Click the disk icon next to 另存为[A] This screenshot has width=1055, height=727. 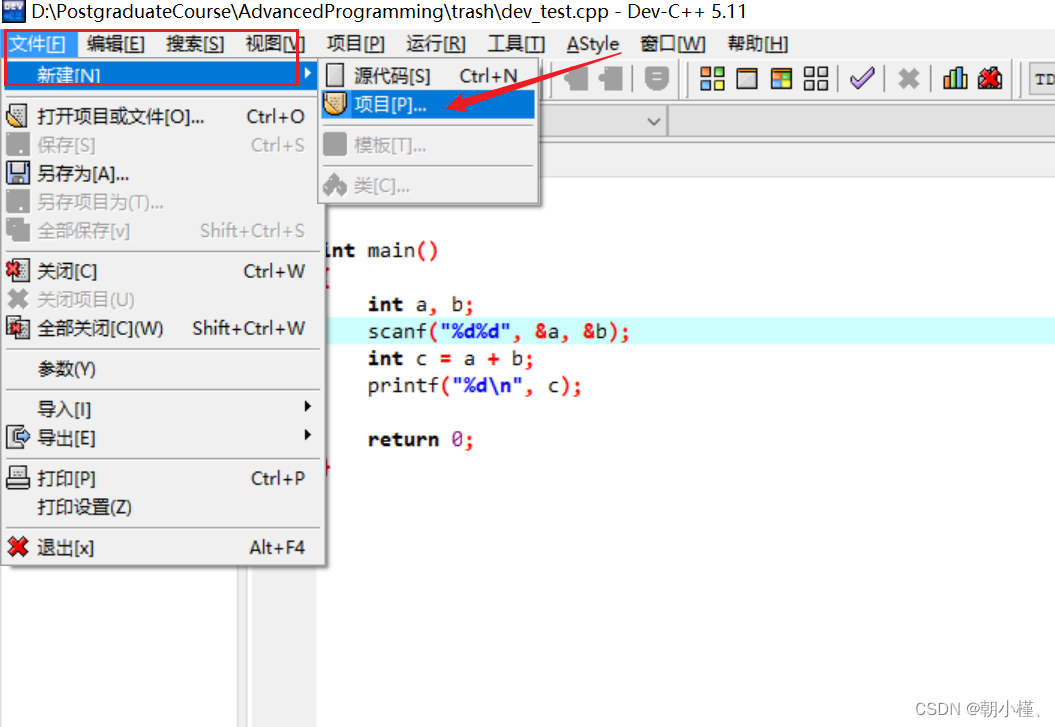[17, 173]
